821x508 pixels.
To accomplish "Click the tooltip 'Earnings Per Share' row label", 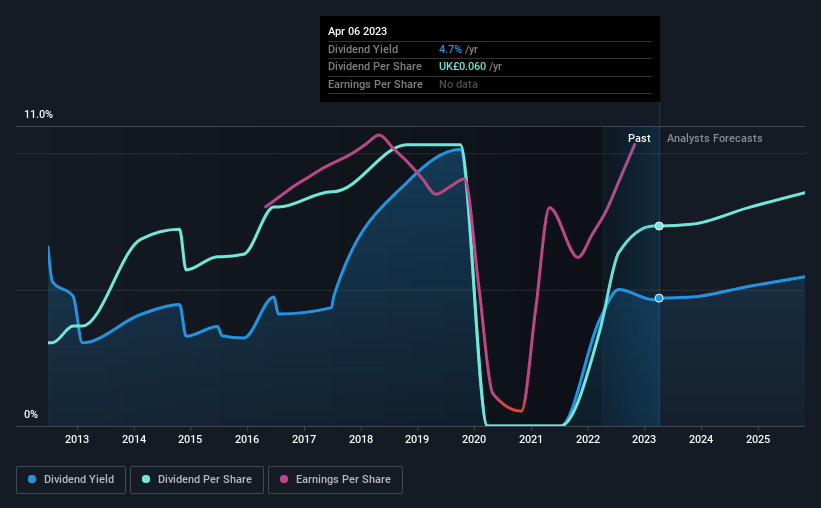I will 375,84.
